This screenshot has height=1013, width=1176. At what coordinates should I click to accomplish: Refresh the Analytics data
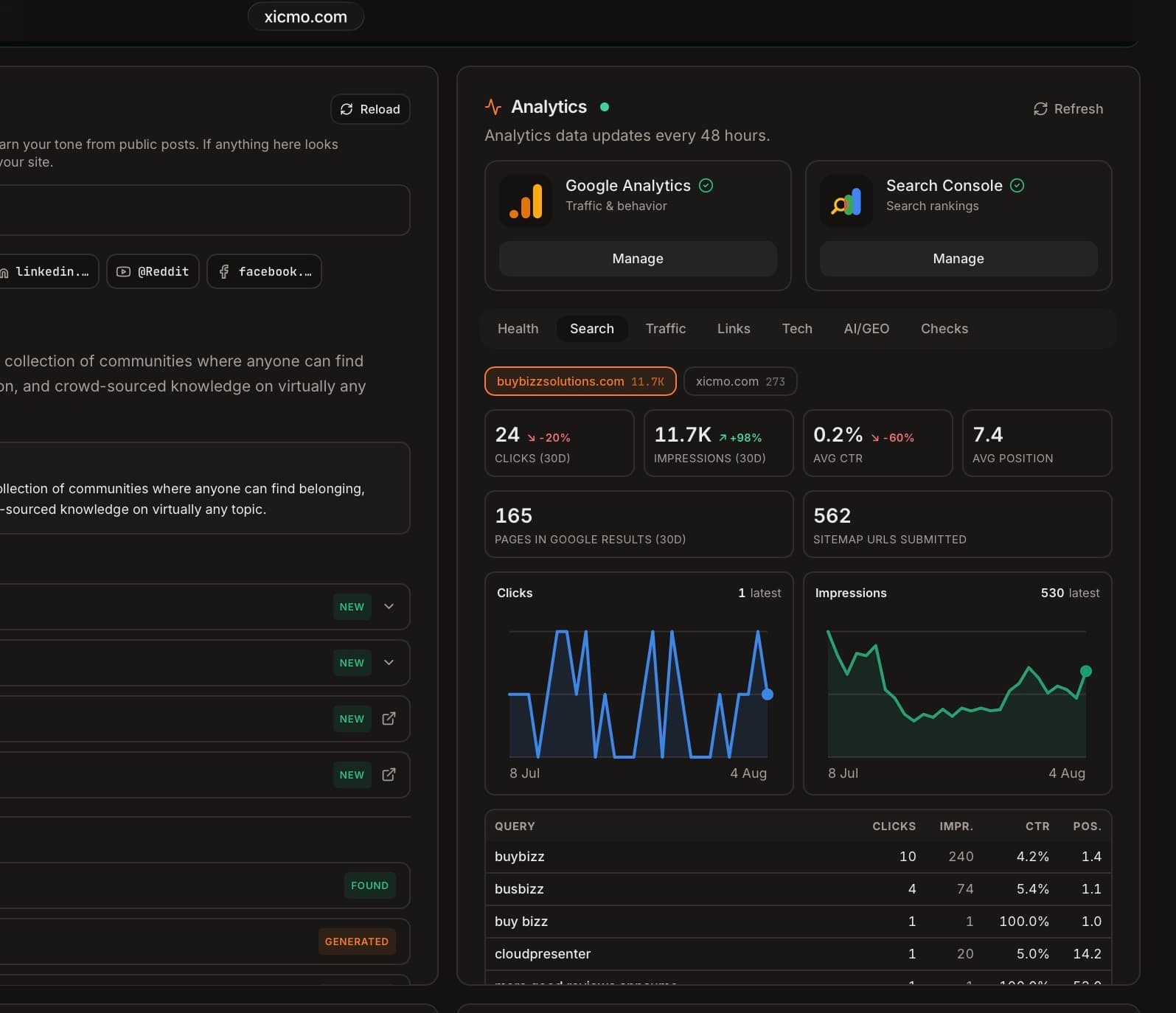(1068, 109)
